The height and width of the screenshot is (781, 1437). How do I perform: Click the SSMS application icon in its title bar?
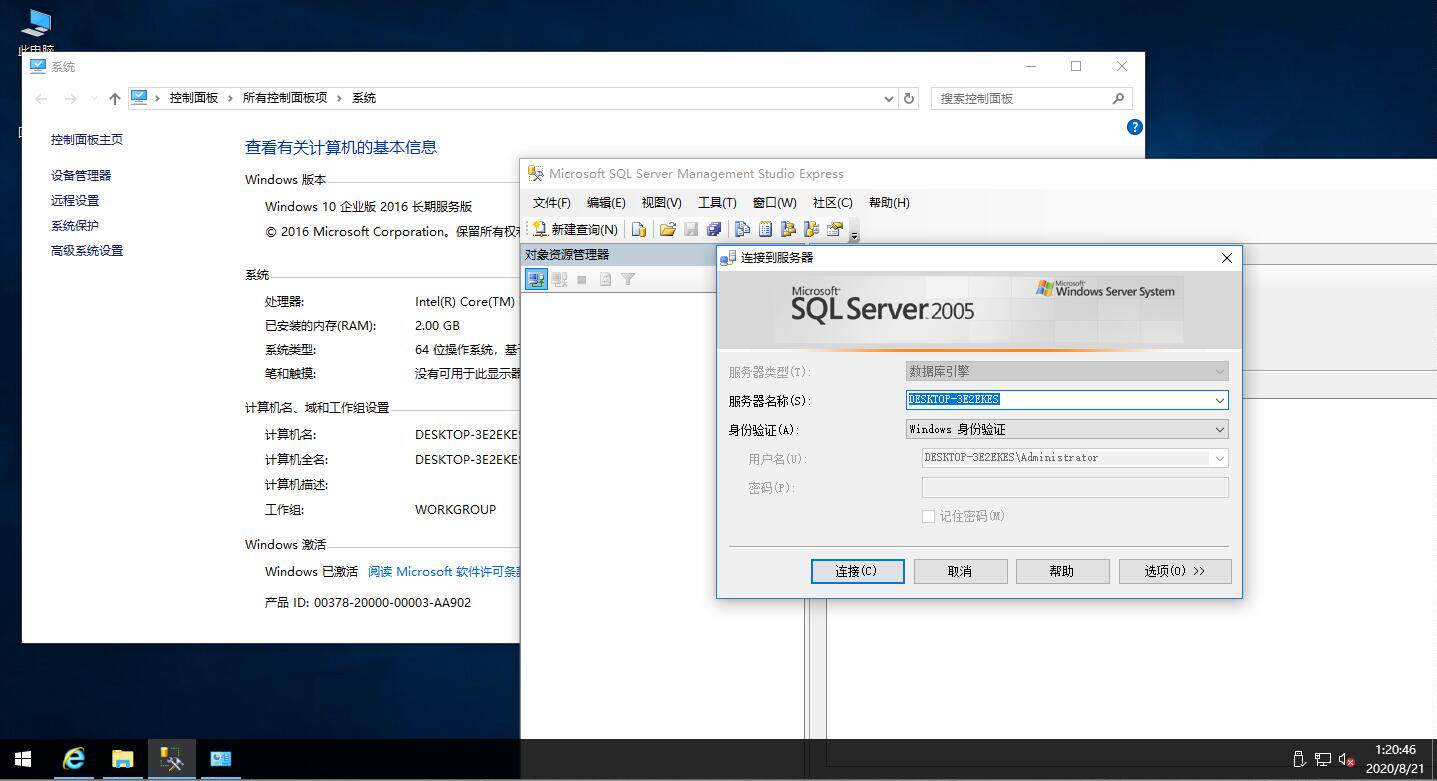pyautogui.click(x=536, y=174)
